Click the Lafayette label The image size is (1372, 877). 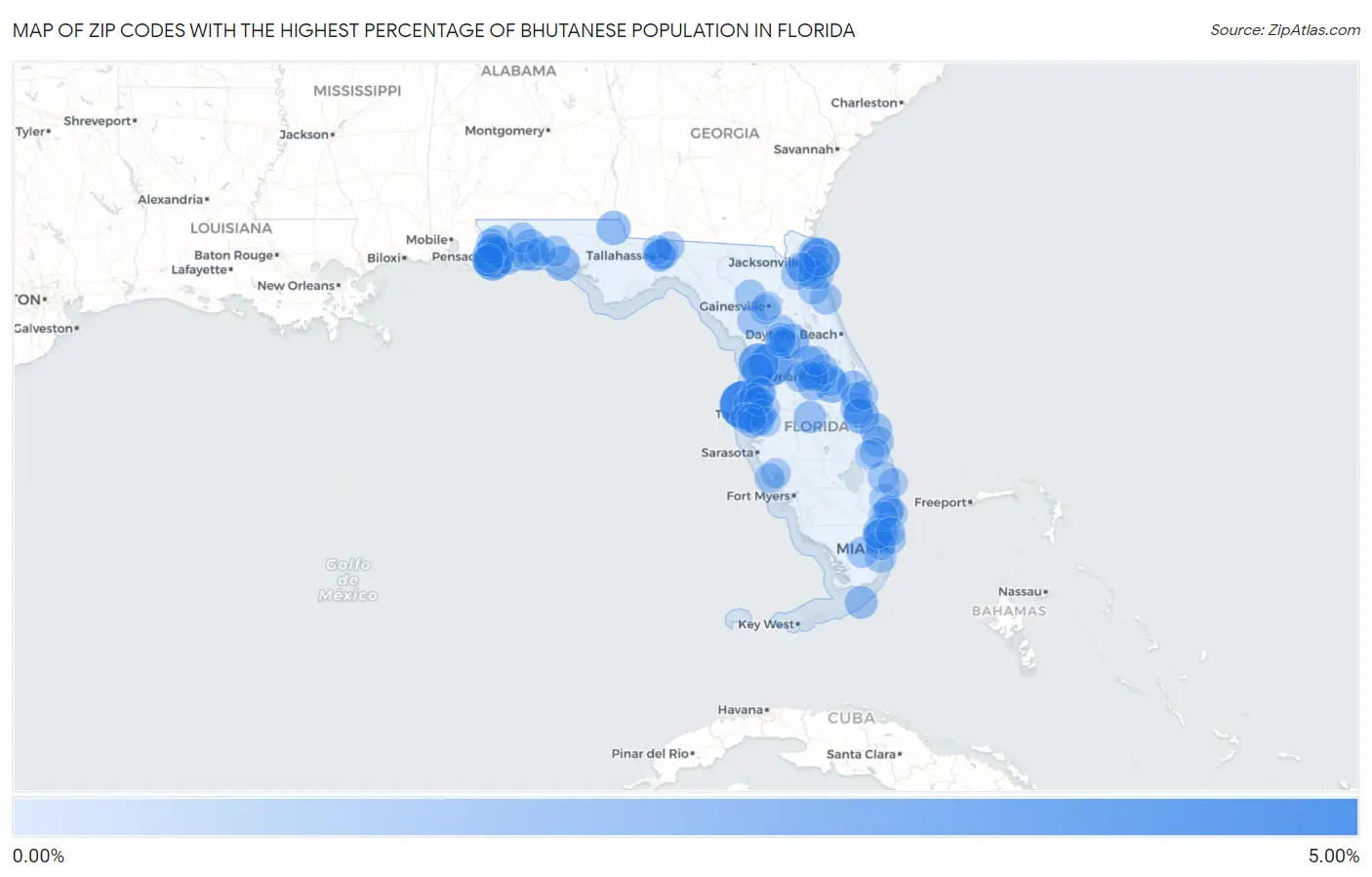(201, 270)
